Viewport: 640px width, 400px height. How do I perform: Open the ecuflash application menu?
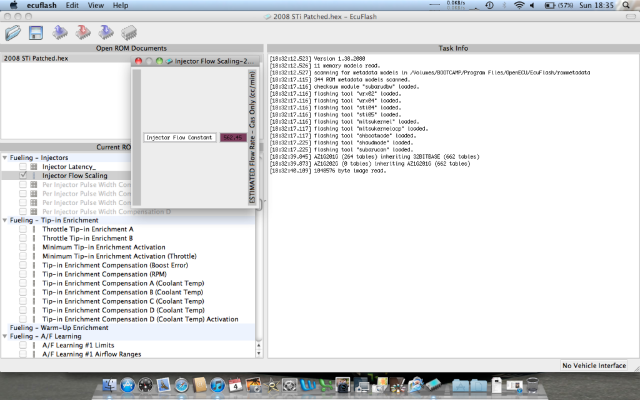point(42,5)
